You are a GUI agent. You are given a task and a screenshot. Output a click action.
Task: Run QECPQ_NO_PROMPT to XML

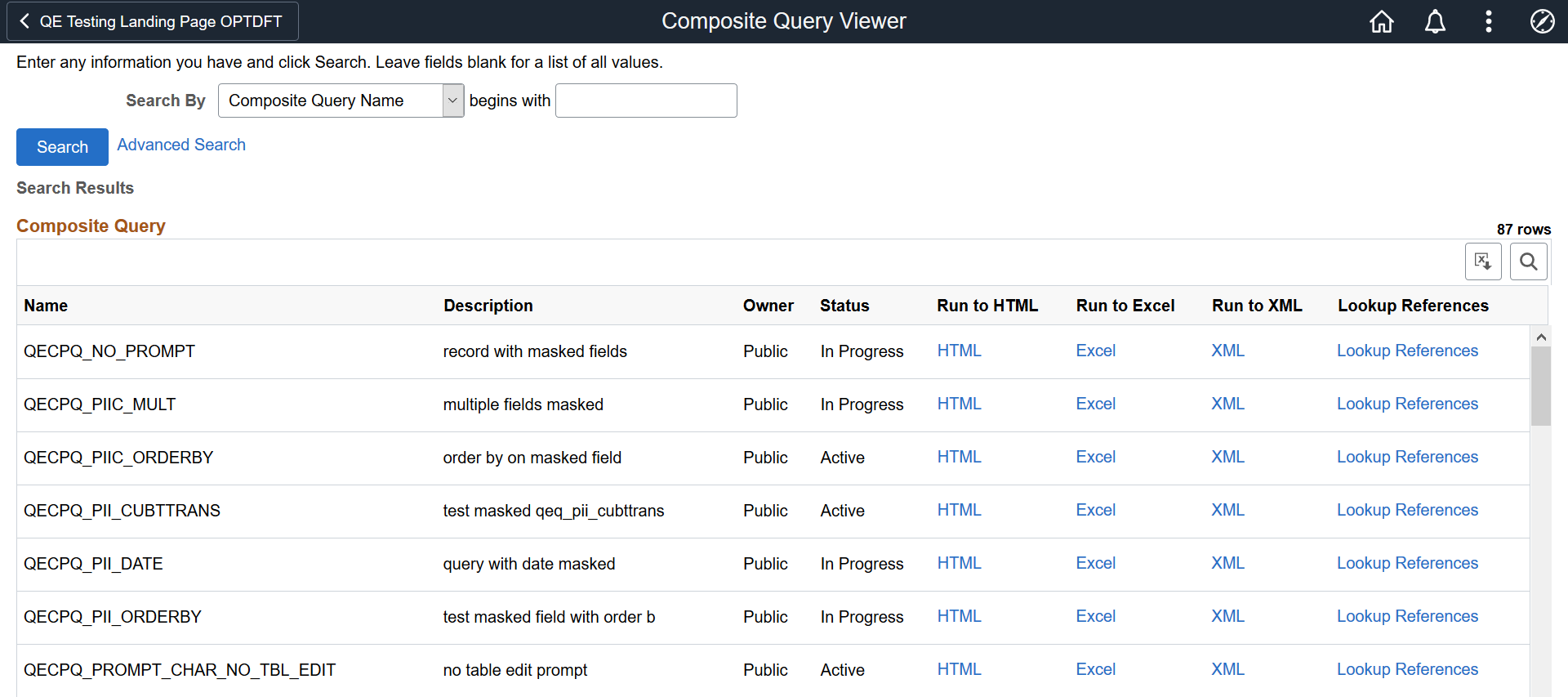coord(1227,351)
